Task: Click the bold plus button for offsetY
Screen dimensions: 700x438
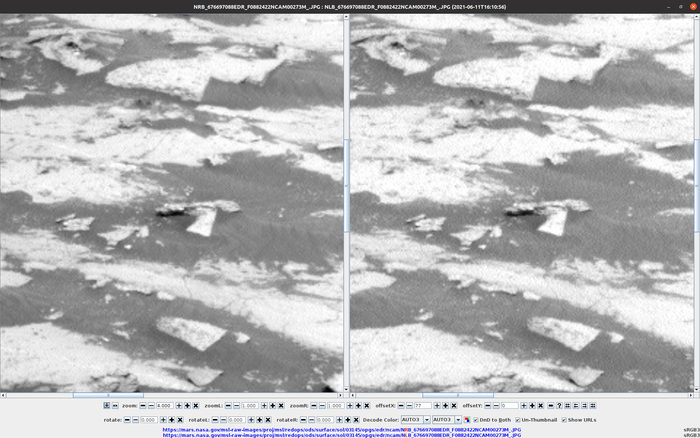Action: [532, 406]
